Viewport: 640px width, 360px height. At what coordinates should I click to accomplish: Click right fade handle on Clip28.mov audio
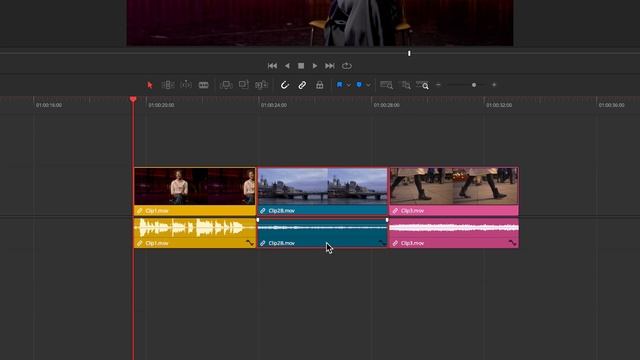tap(387, 220)
